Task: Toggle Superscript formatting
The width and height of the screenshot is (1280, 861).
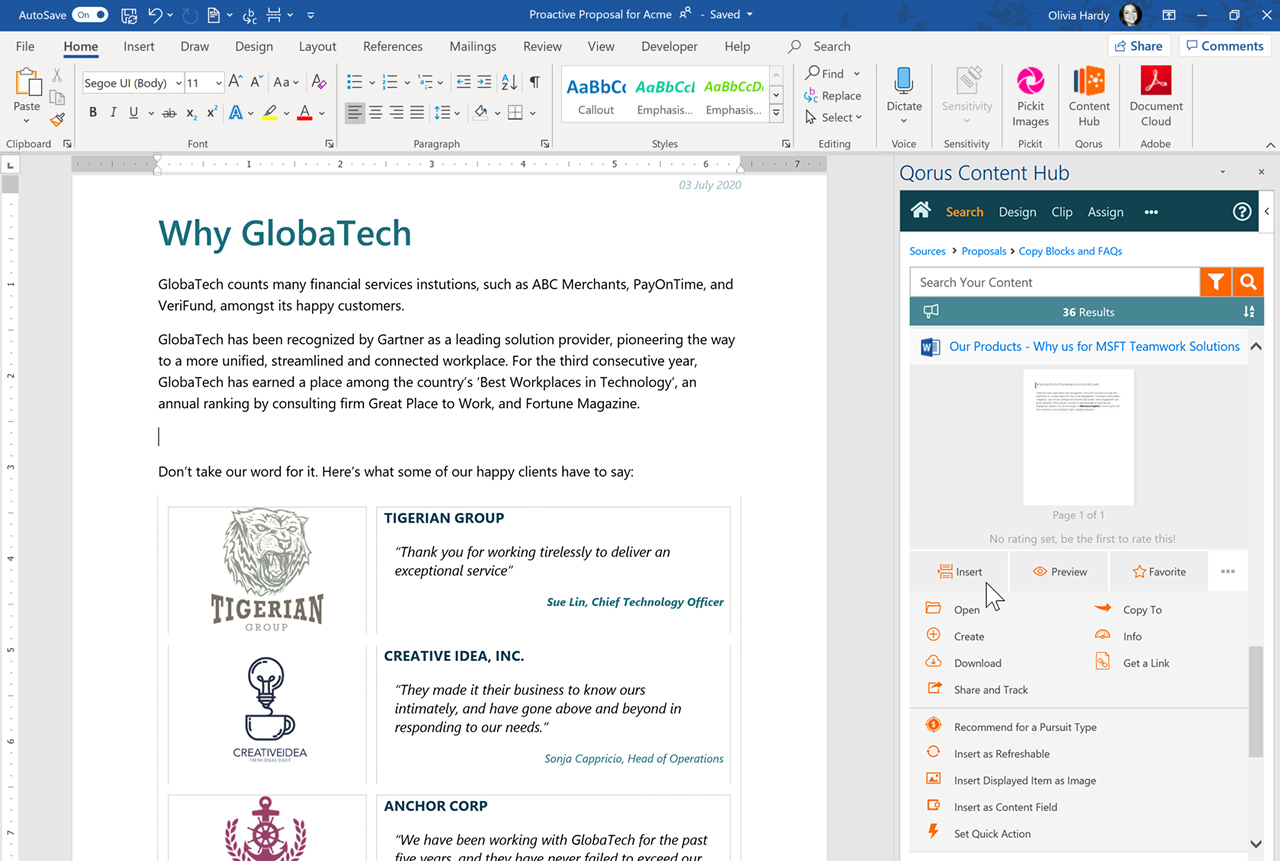Action: tap(212, 113)
